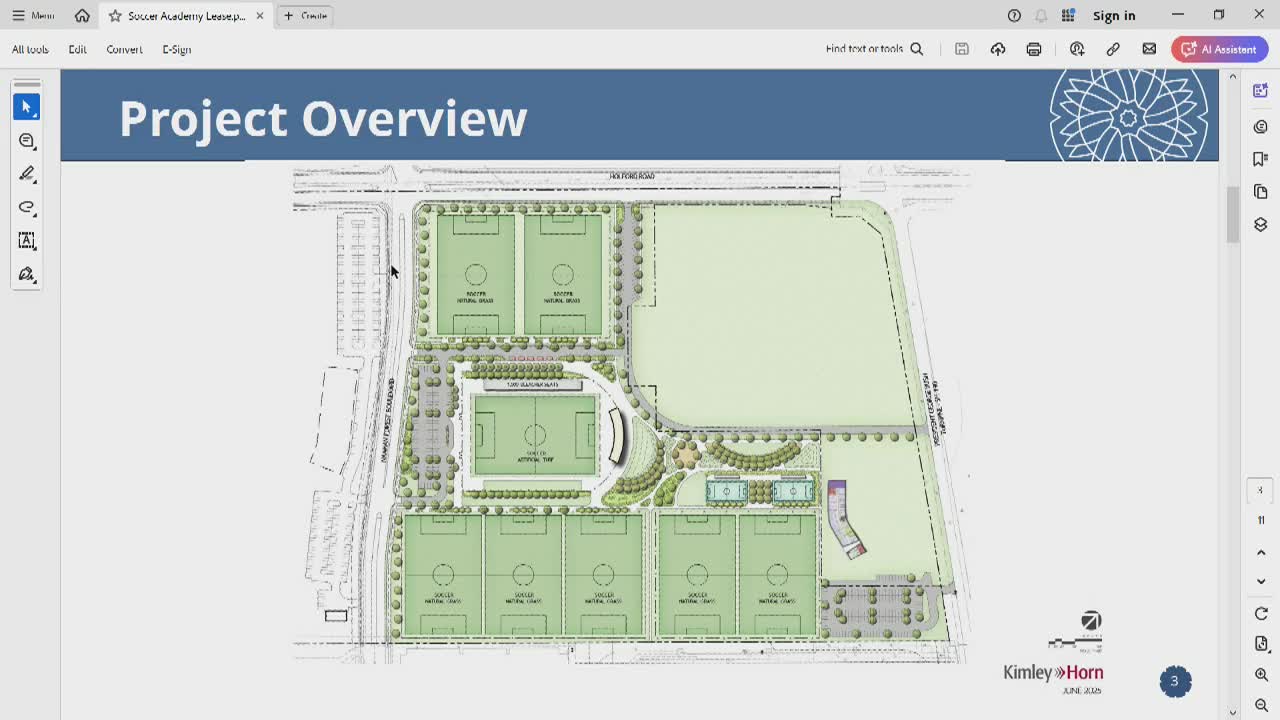Screen dimensions: 1280x720
Task: Open the Layers panel
Action: pyautogui.click(x=1261, y=225)
